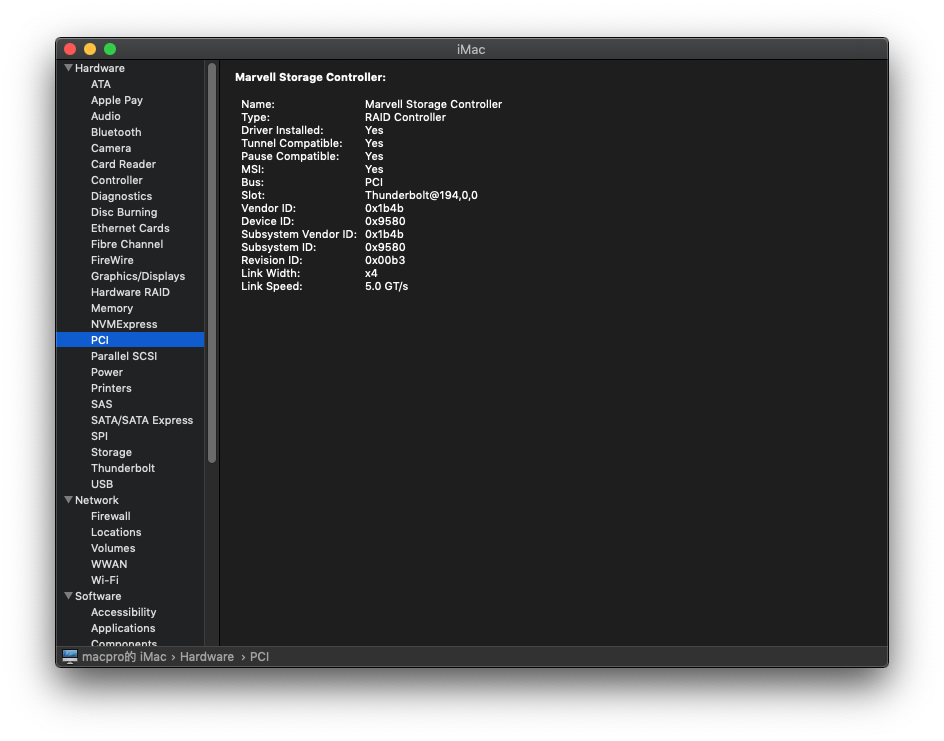This screenshot has height=741, width=944.
Task: Open the Disc Burning entry
Action: tap(124, 212)
